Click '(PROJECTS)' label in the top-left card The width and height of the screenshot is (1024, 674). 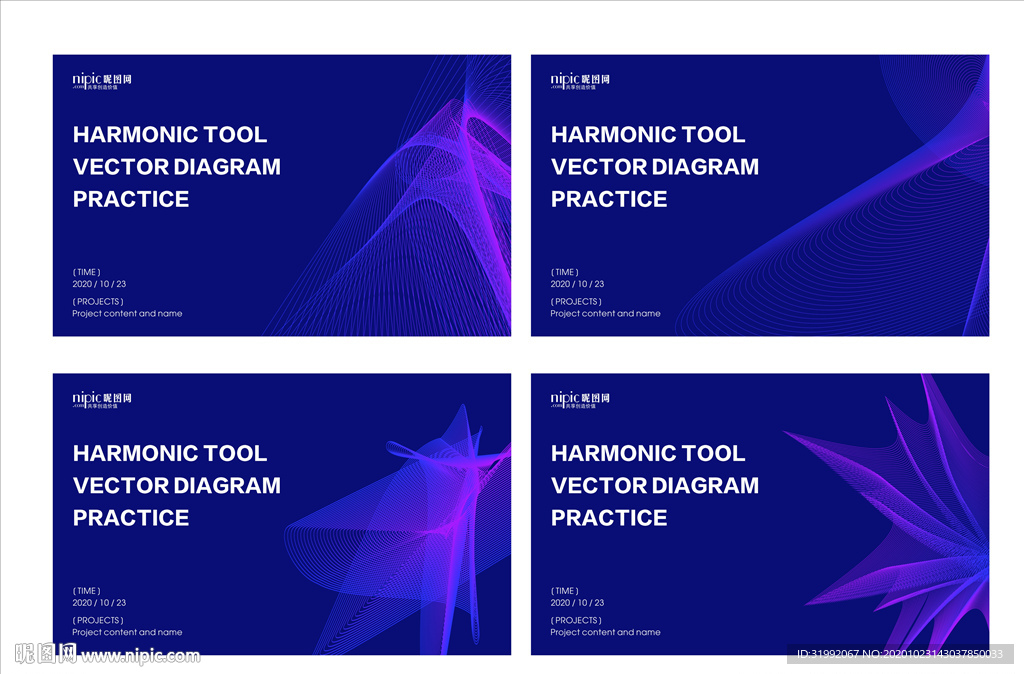(98, 302)
